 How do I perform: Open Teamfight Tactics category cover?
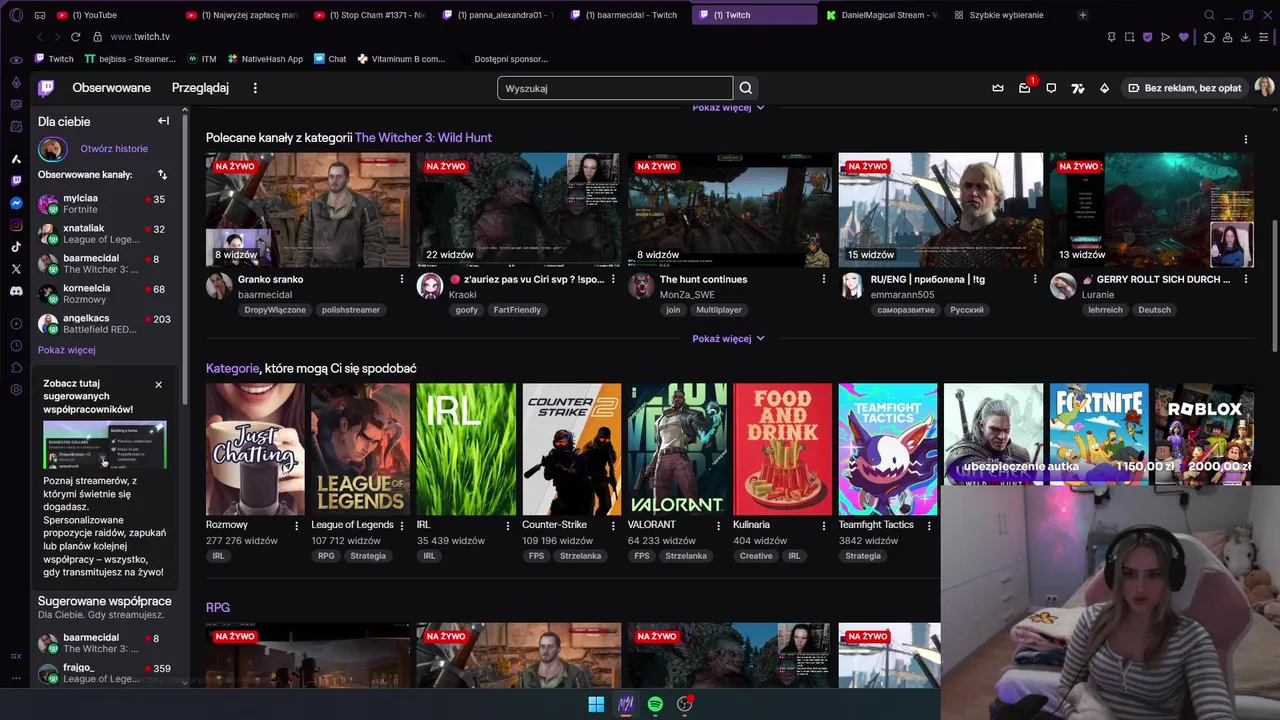click(x=888, y=449)
